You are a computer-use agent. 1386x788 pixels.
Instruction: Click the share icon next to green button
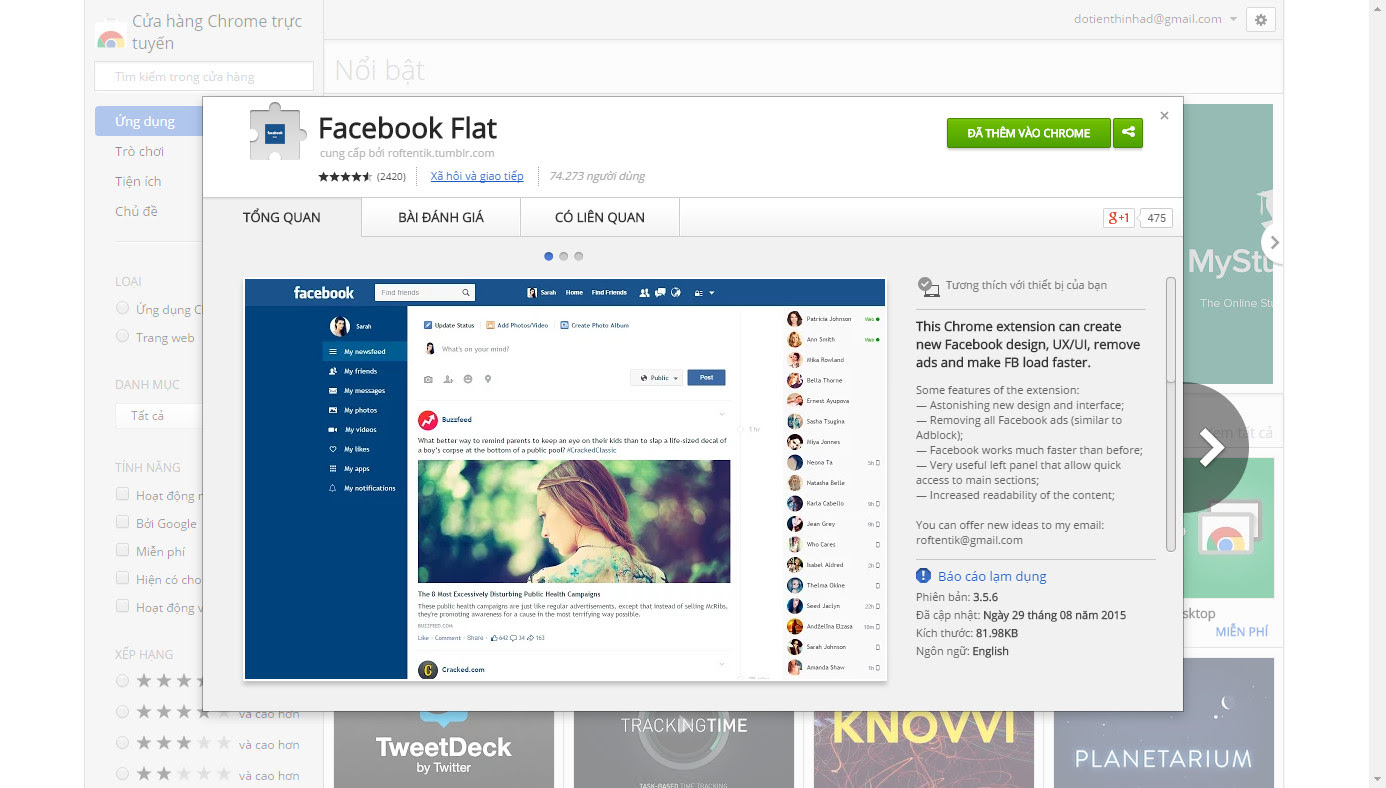[x=1128, y=133]
